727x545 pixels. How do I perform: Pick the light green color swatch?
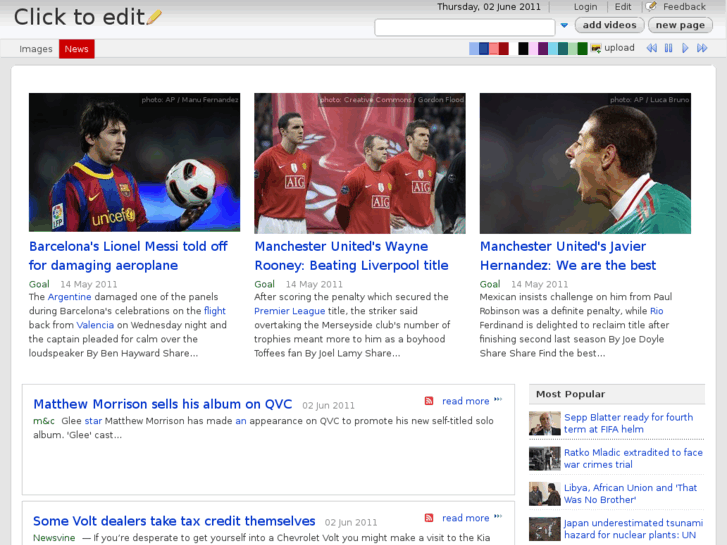(x=573, y=49)
